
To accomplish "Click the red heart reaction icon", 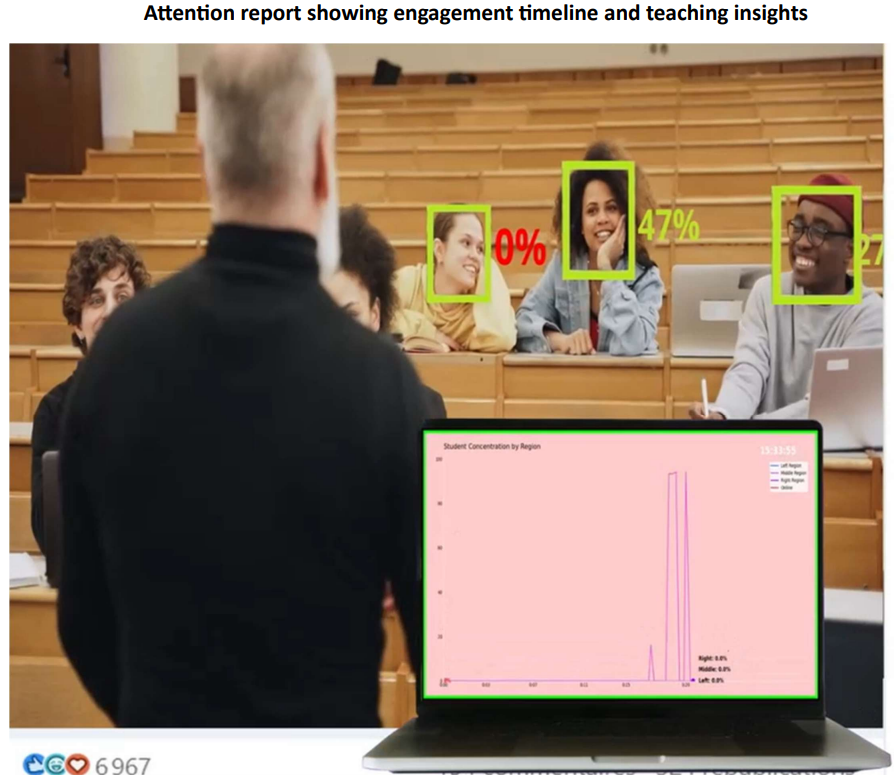I will (x=77, y=765).
